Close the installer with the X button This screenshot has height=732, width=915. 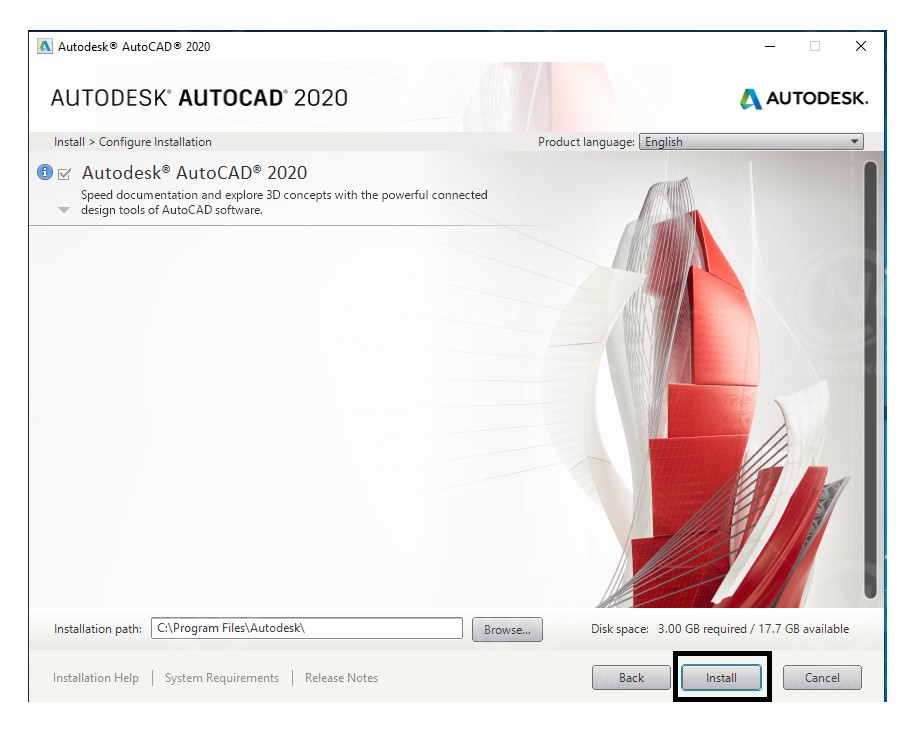pos(860,46)
